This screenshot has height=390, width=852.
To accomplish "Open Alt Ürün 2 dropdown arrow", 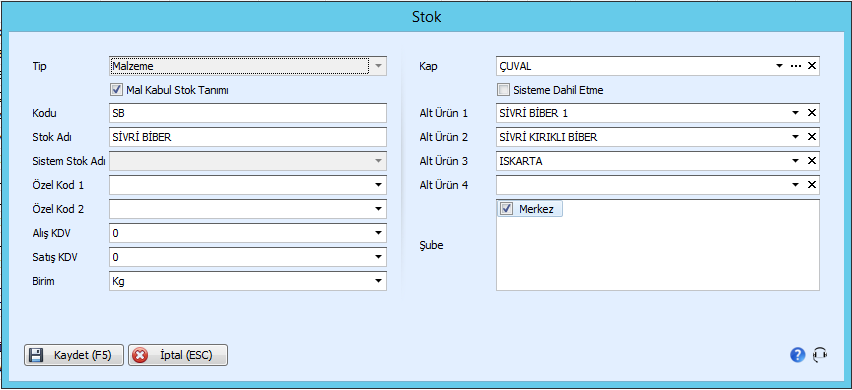I will coord(795,137).
